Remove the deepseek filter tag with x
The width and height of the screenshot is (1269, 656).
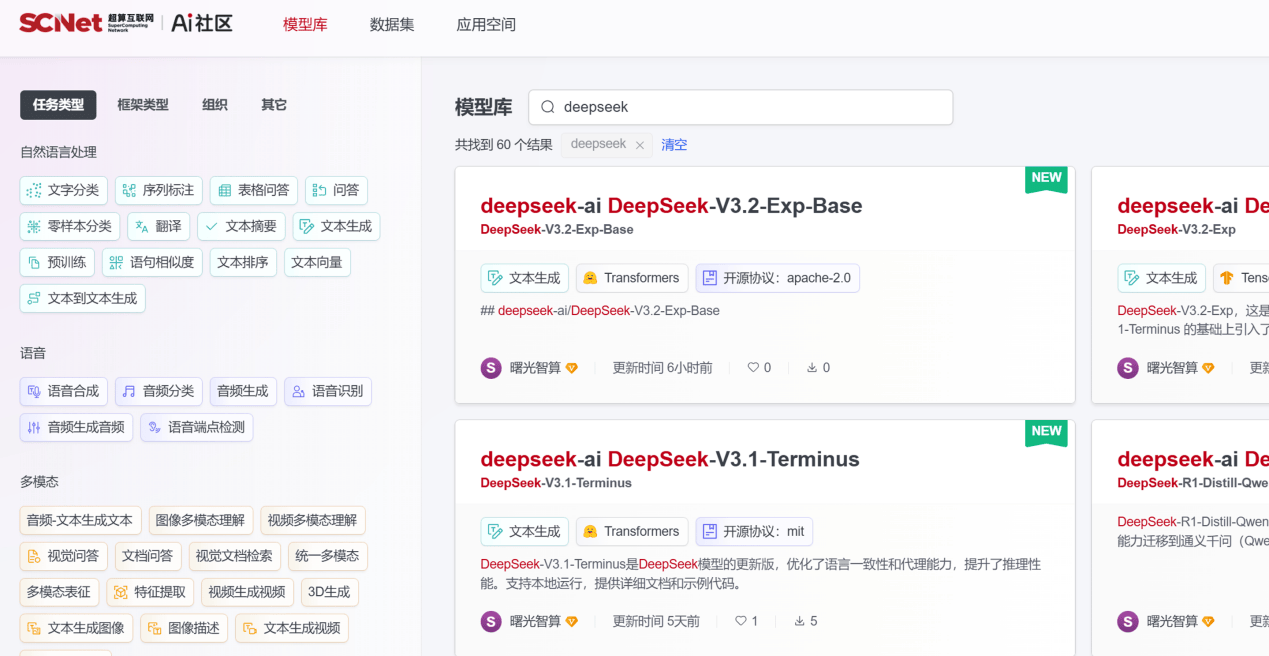pos(640,145)
